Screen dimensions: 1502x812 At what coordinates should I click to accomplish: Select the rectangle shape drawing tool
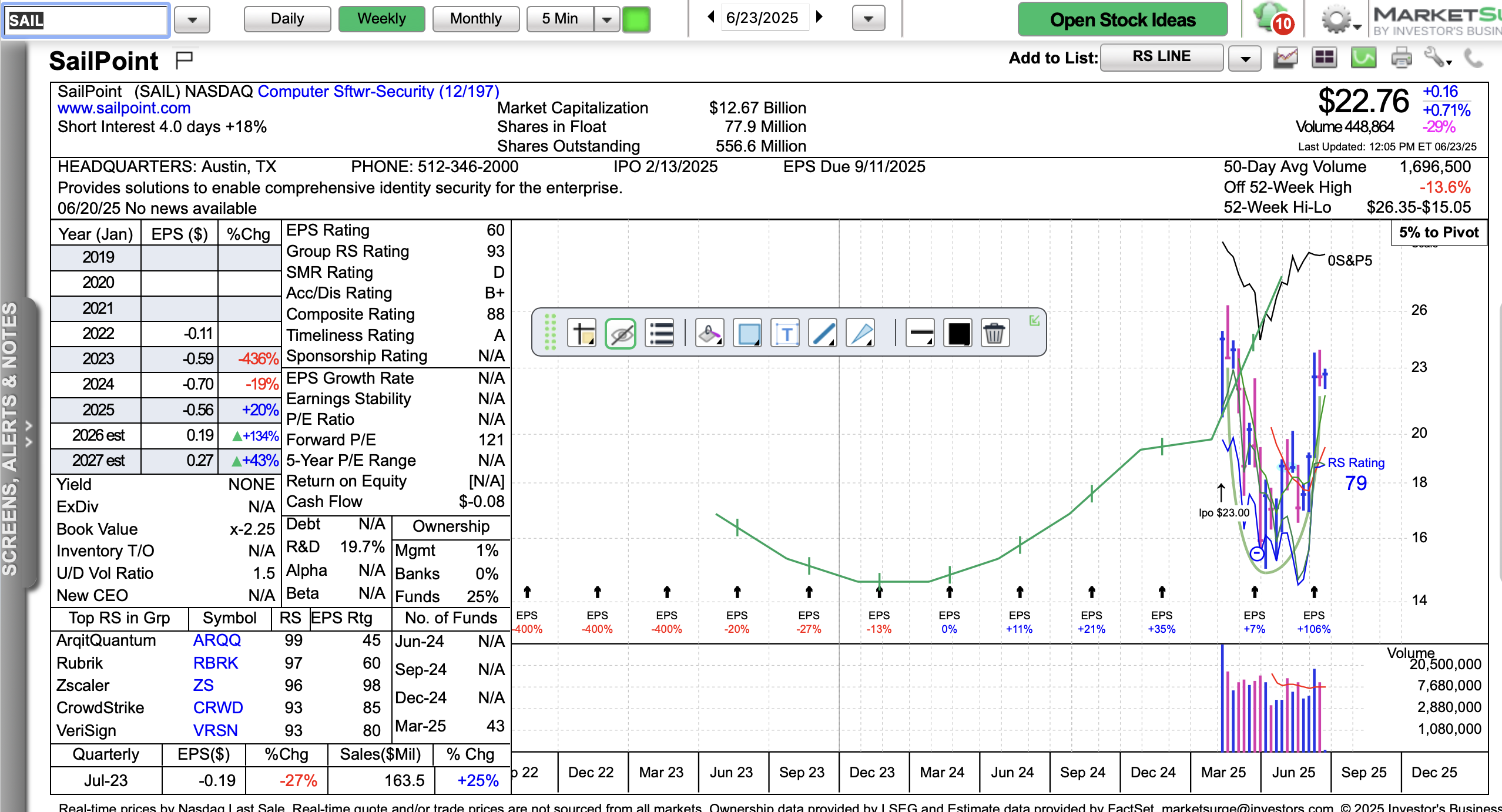748,334
